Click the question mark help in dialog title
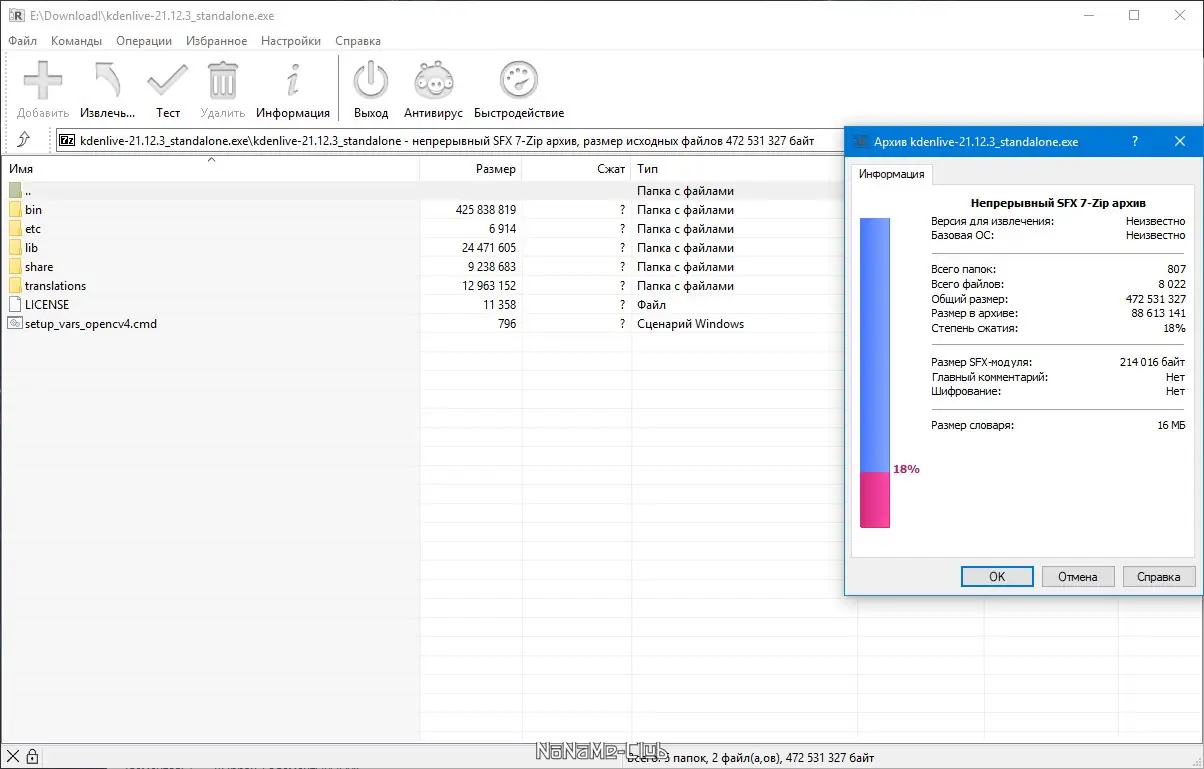This screenshot has width=1204, height=769. (1135, 142)
